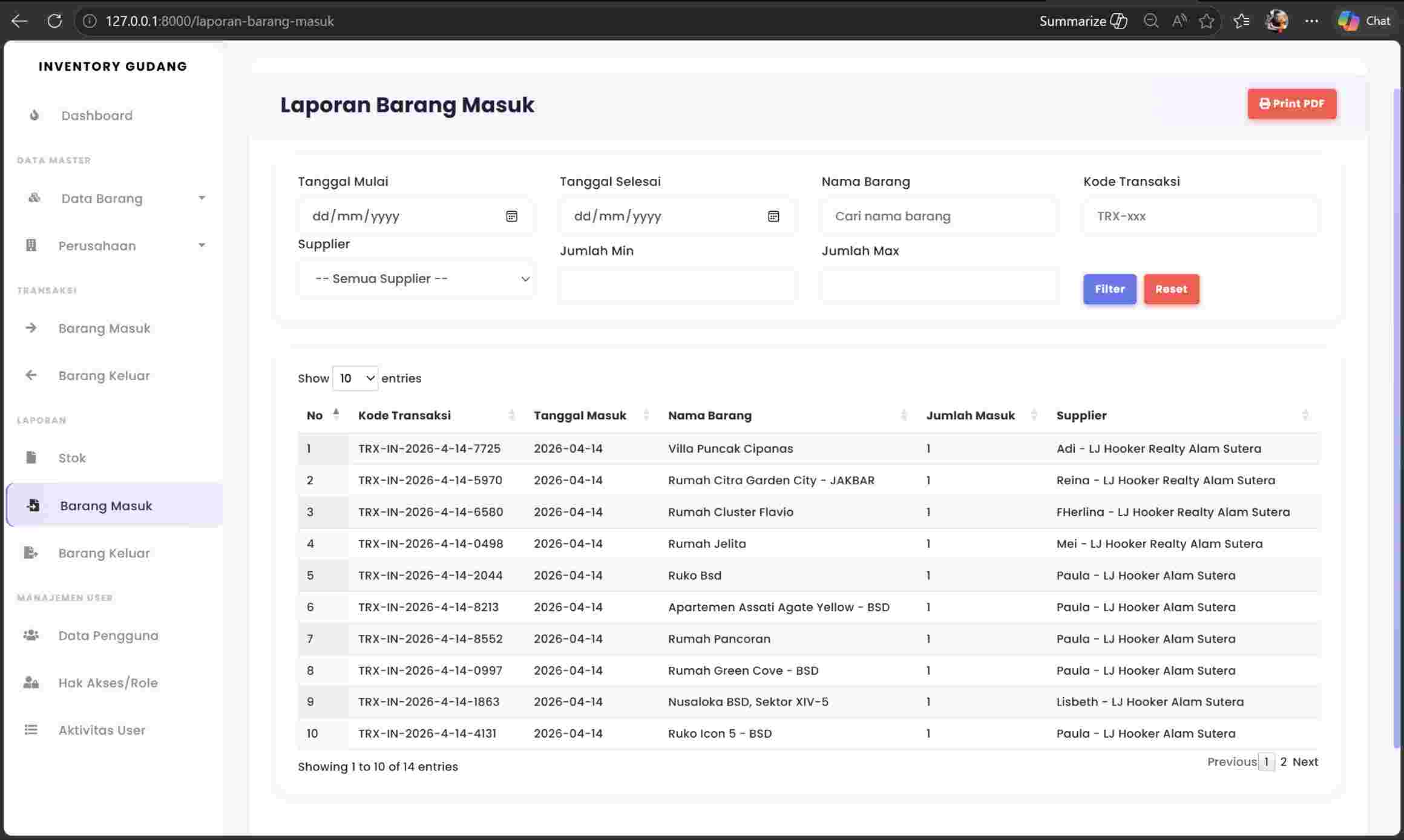Image resolution: width=1404 pixels, height=840 pixels.
Task: Click the Data Pengguna users icon
Action: tap(31, 635)
